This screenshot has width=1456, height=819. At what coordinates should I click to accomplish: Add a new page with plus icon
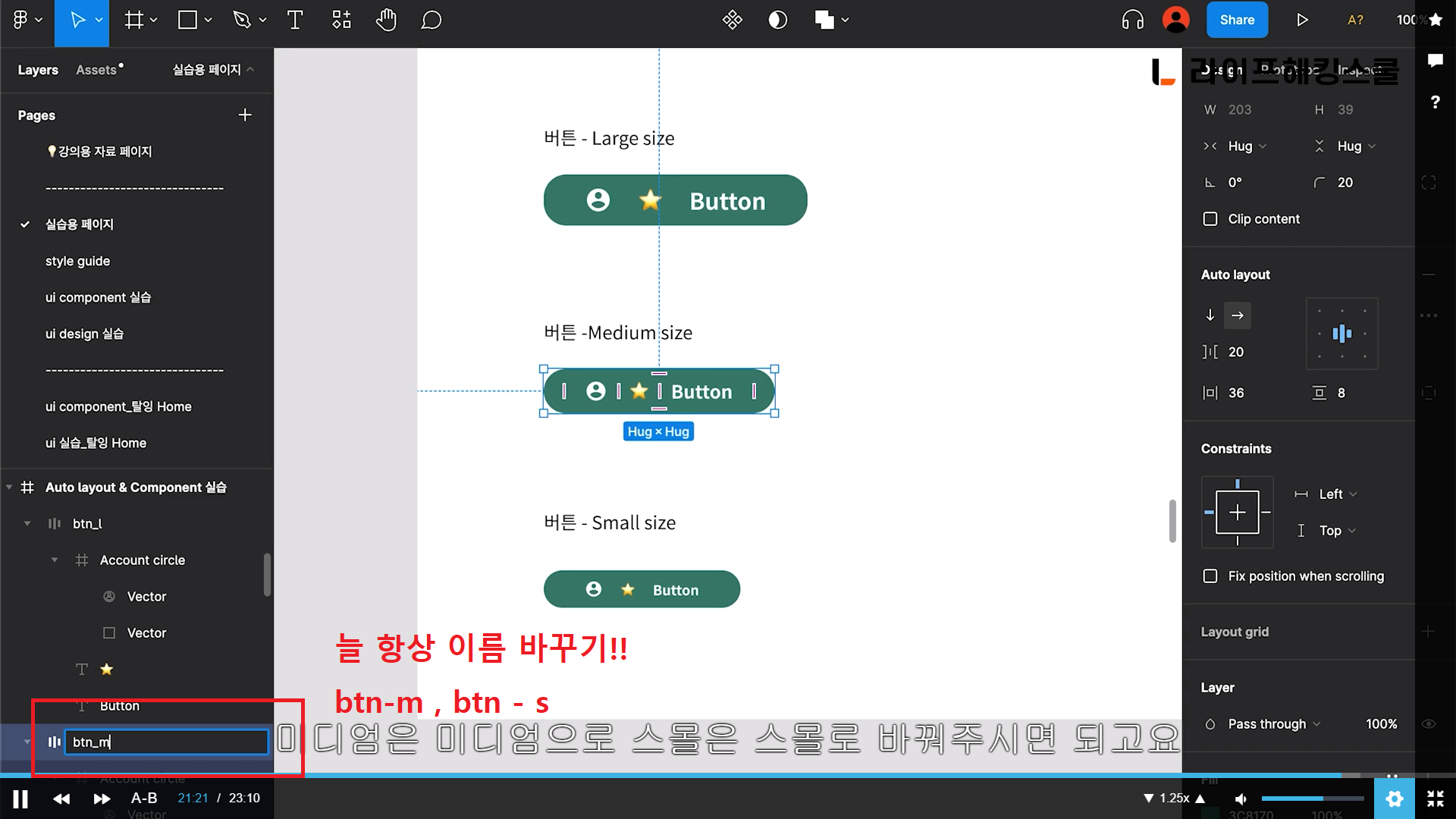[244, 115]
